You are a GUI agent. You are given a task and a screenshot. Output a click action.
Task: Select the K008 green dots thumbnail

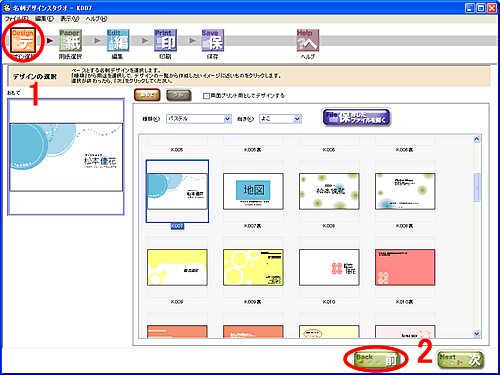(329, 191)
